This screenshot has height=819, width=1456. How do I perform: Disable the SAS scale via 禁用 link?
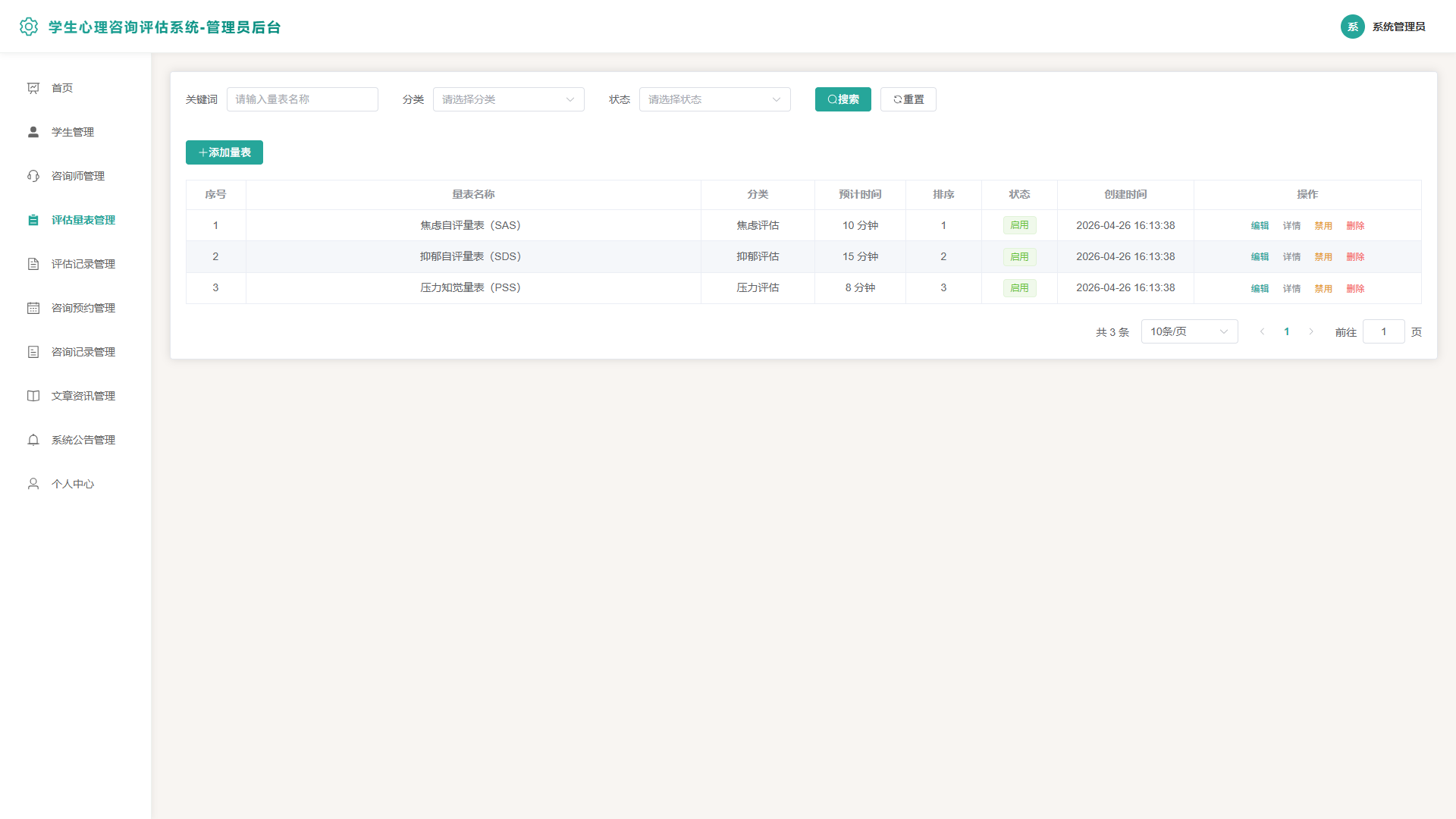(x=1323, y=226)
